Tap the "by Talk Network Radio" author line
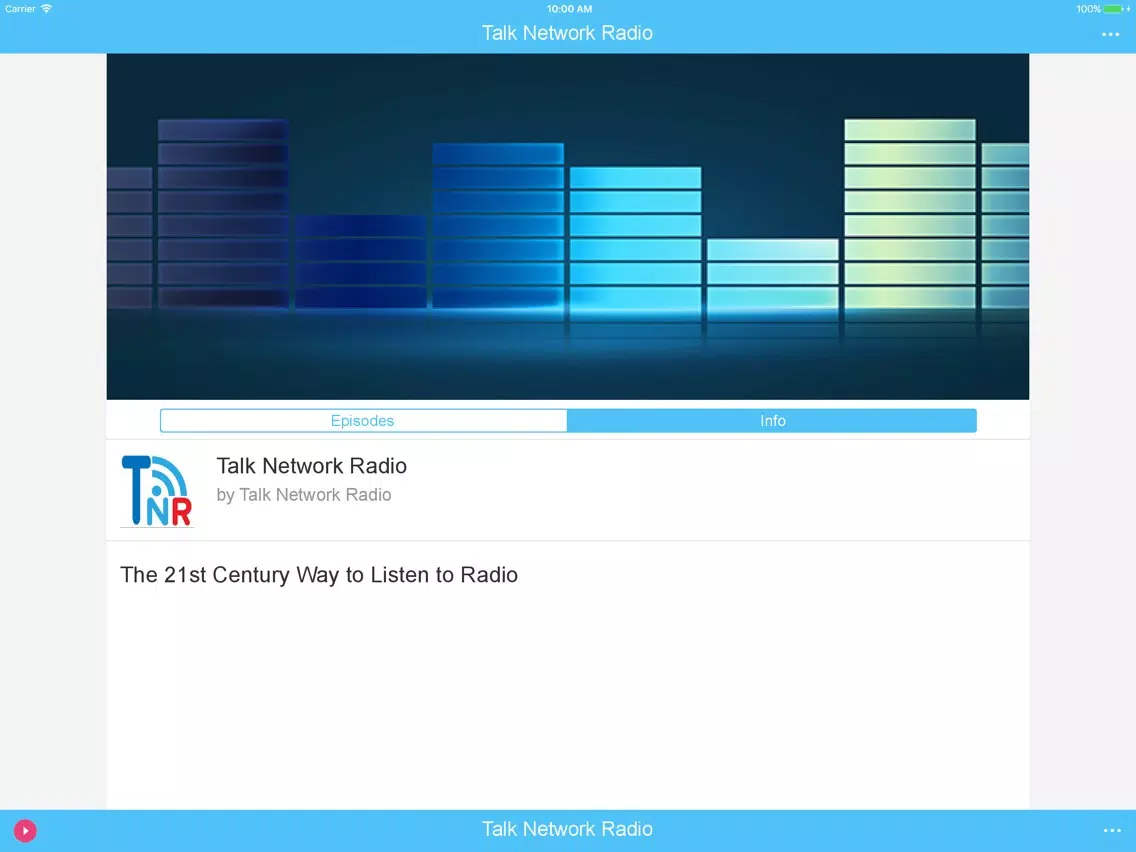Screen dimensions: 1136x852 (x=303, y=495)
